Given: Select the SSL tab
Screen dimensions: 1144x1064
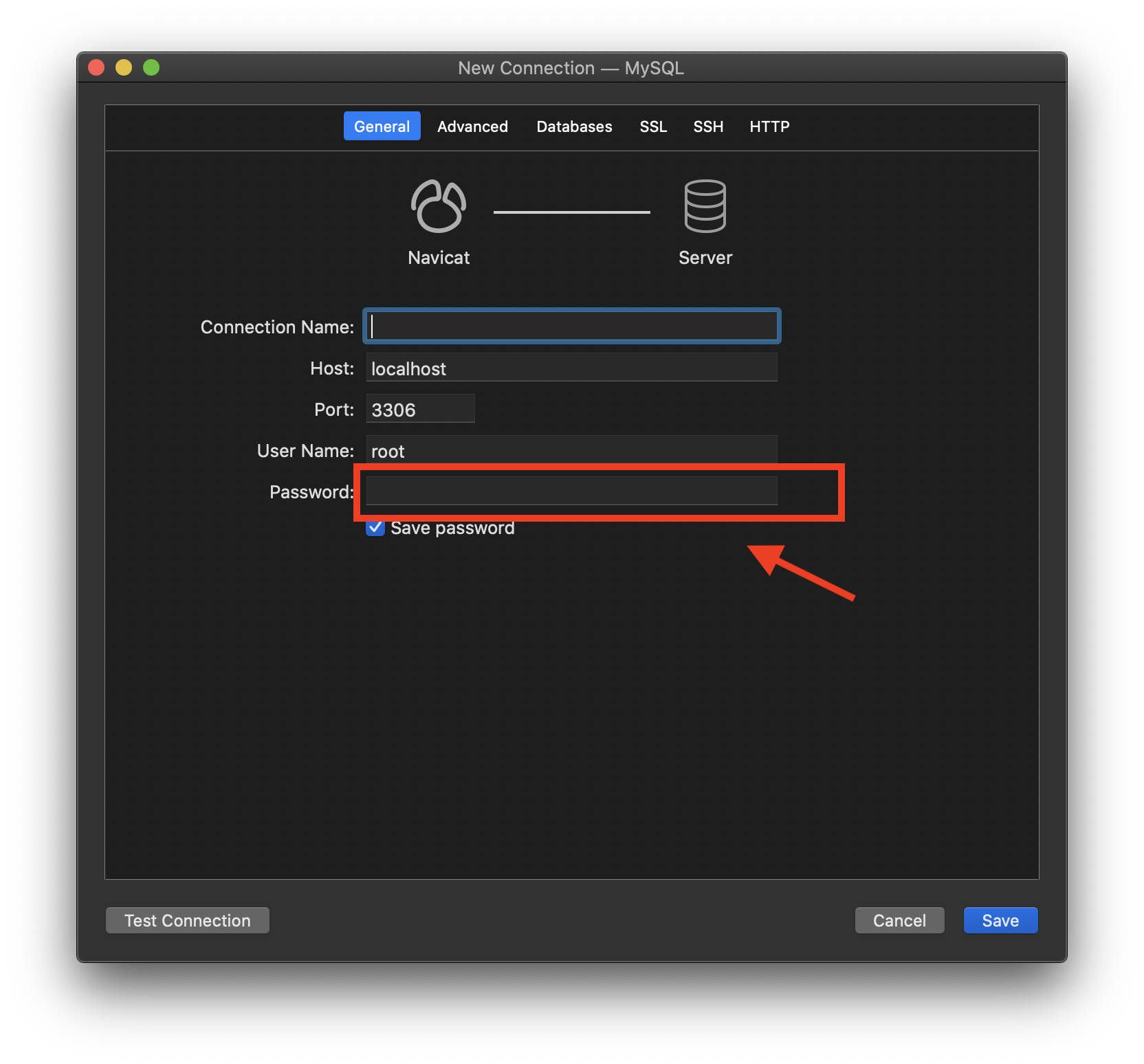Looking at the screenshot, I should coord(653,126).
